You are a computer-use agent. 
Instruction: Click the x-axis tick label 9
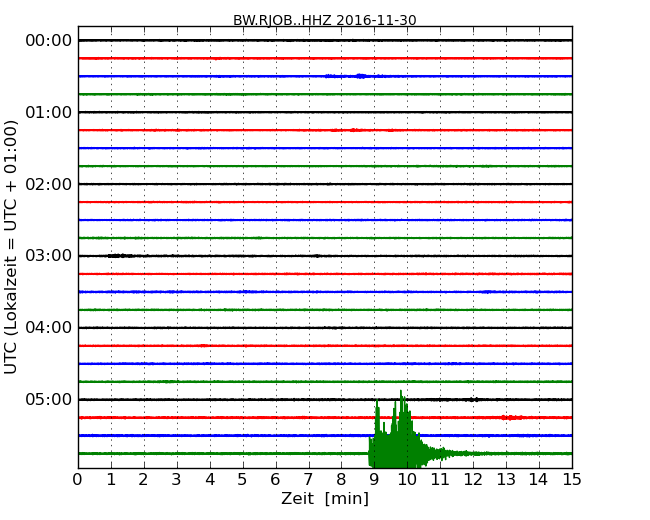374,480
